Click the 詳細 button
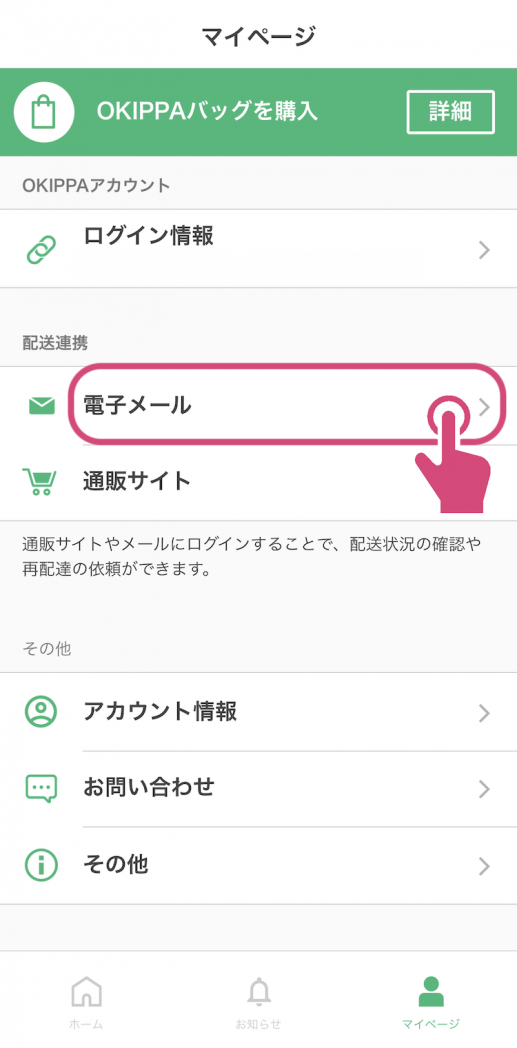517x1048 pixels. [451, 112]
